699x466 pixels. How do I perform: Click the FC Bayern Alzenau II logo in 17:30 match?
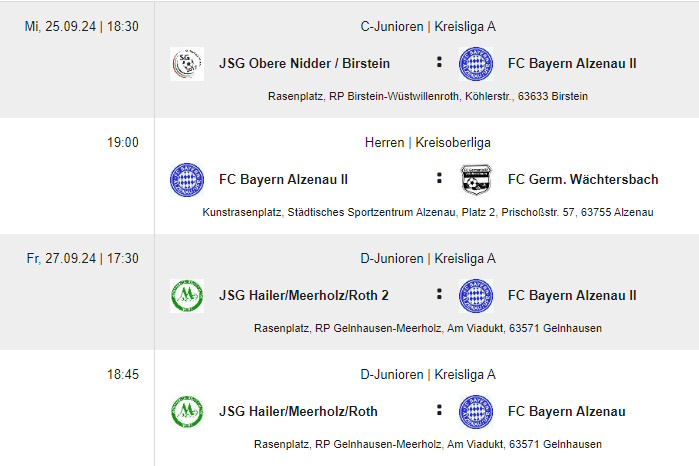coord(476,296)
